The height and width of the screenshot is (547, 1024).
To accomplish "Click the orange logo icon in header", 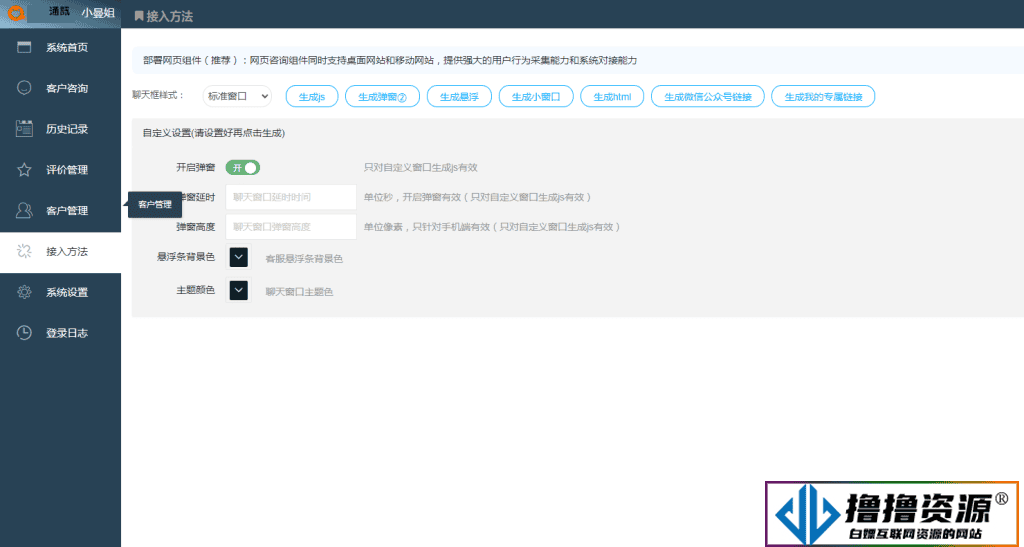I will click(15, 12).
